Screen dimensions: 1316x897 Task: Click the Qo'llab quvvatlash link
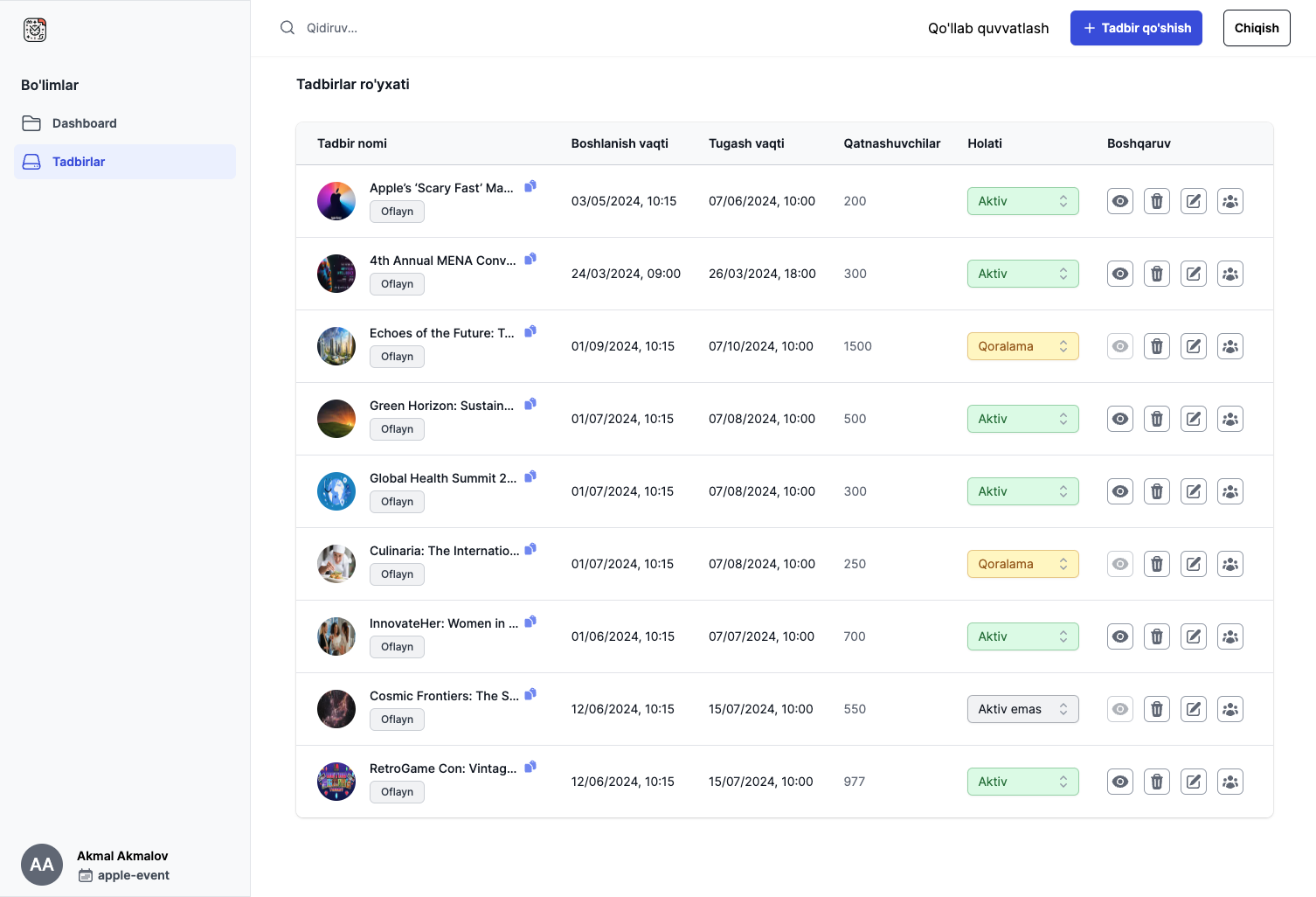click(x=988, y=27)
